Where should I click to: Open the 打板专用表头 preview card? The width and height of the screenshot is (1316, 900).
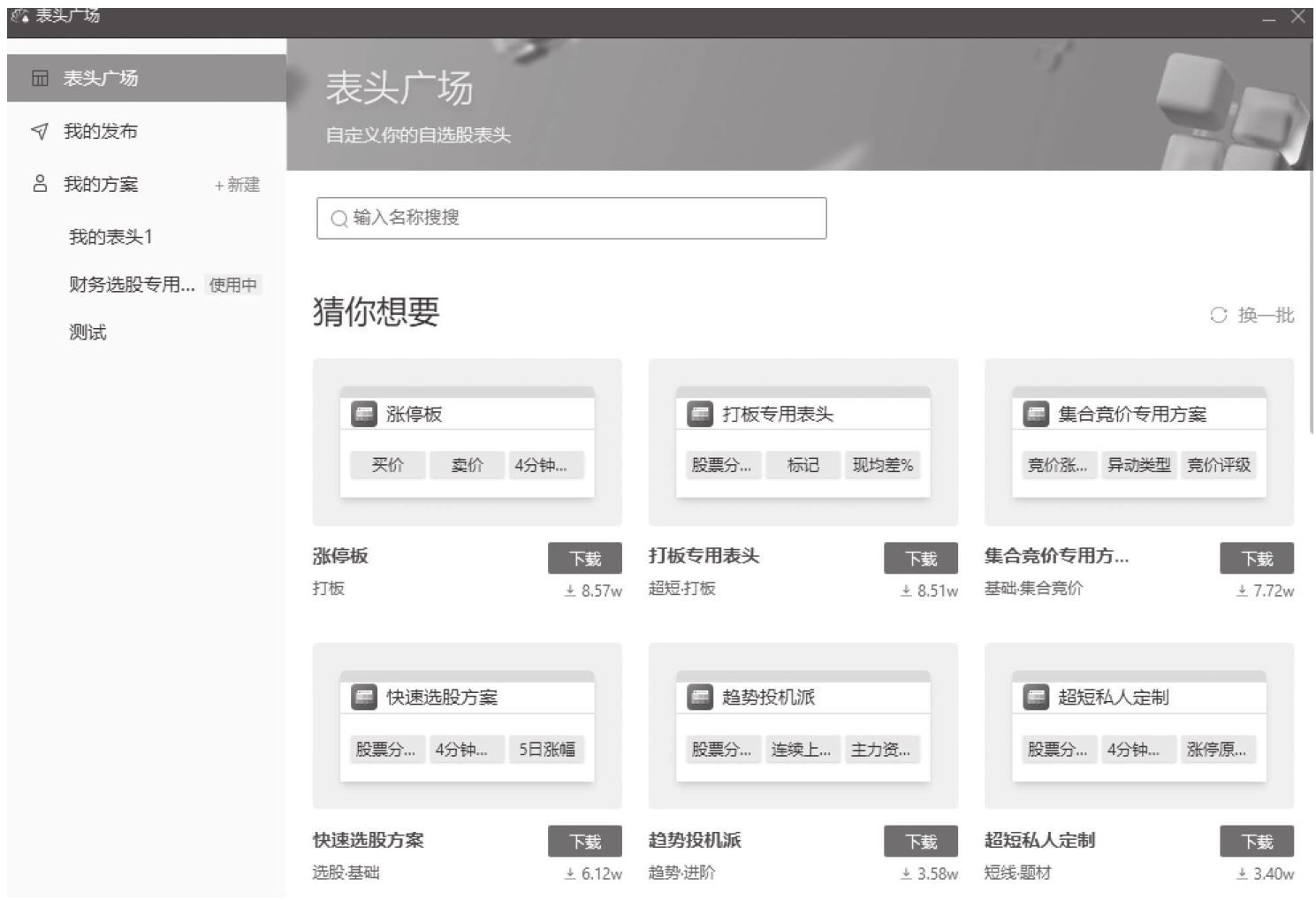point(803,442)
